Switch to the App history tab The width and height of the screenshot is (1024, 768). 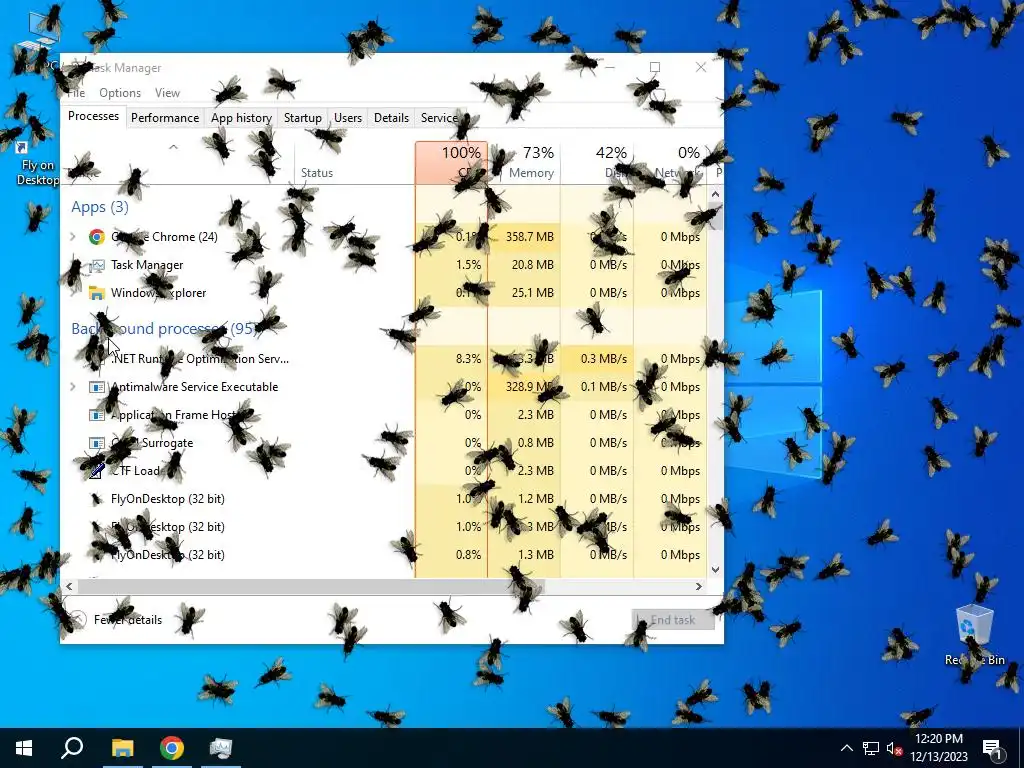[x=241, y=118]
